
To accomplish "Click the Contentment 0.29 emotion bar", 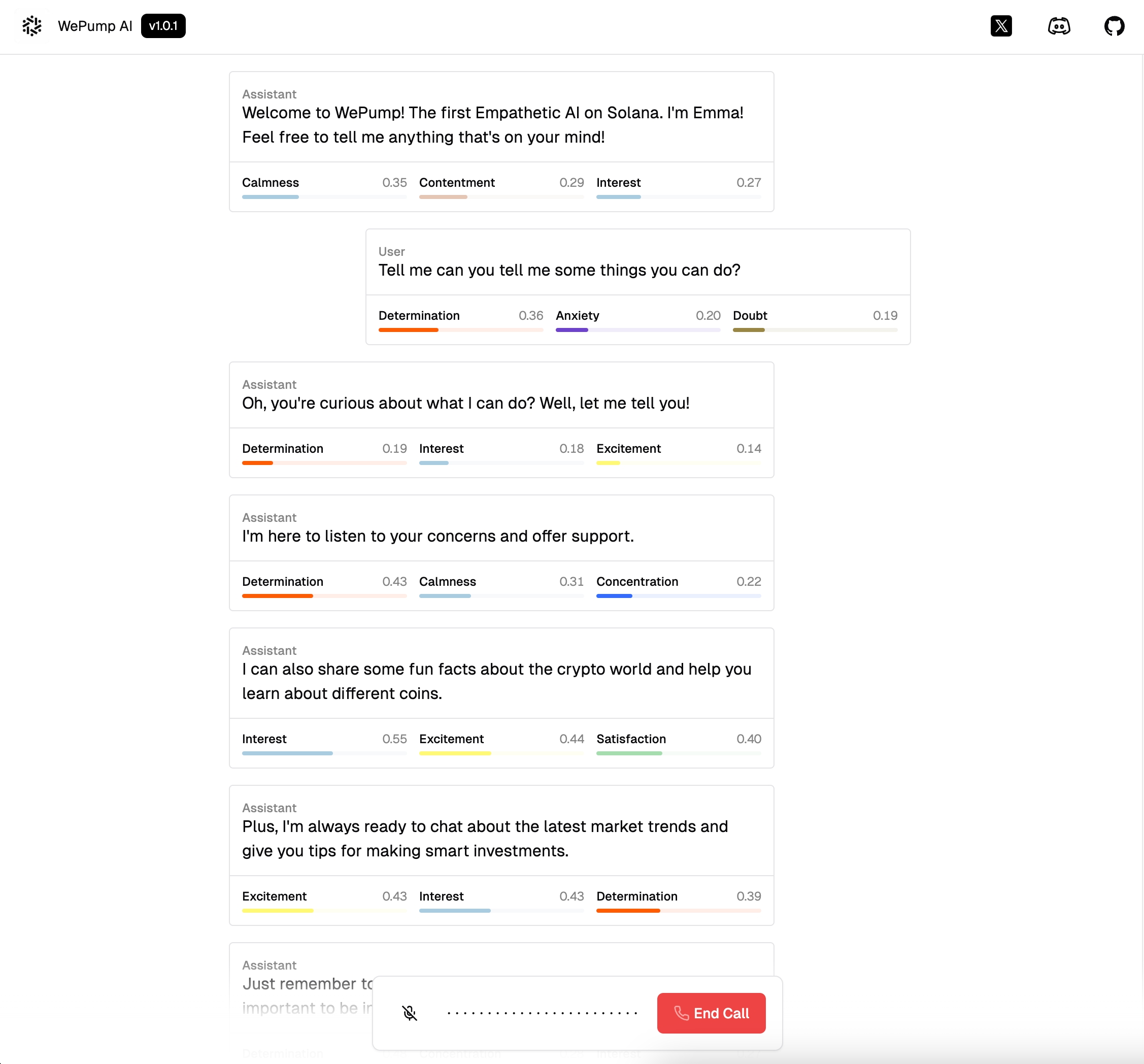I will (500, 197).
